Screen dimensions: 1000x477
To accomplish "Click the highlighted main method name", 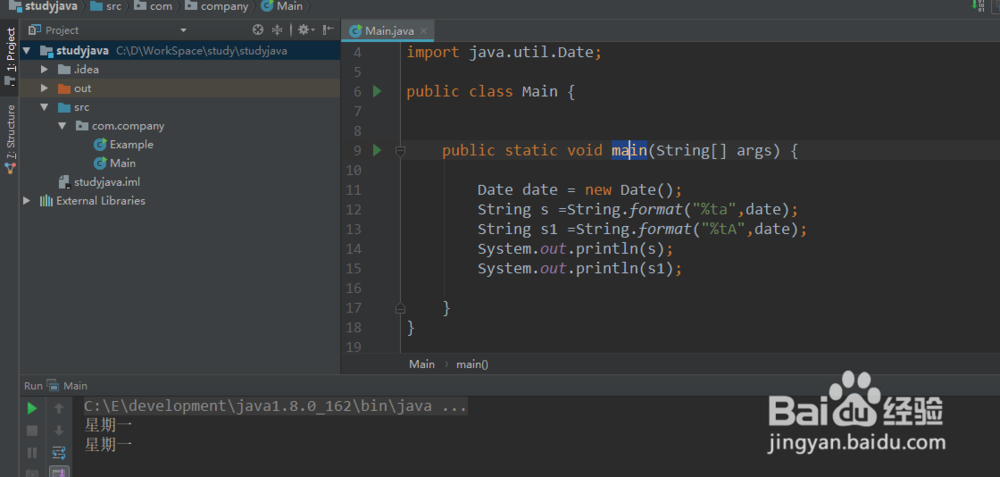I will pyautogui.click(x=629, y=150).
